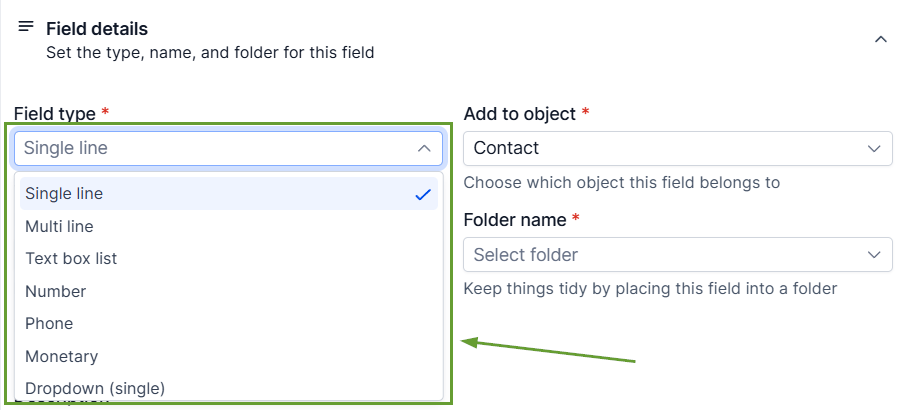The height and width of the screenshot is (410, 903).
Task: Click the checkmark beside Single line
Action: coord(422,194)
